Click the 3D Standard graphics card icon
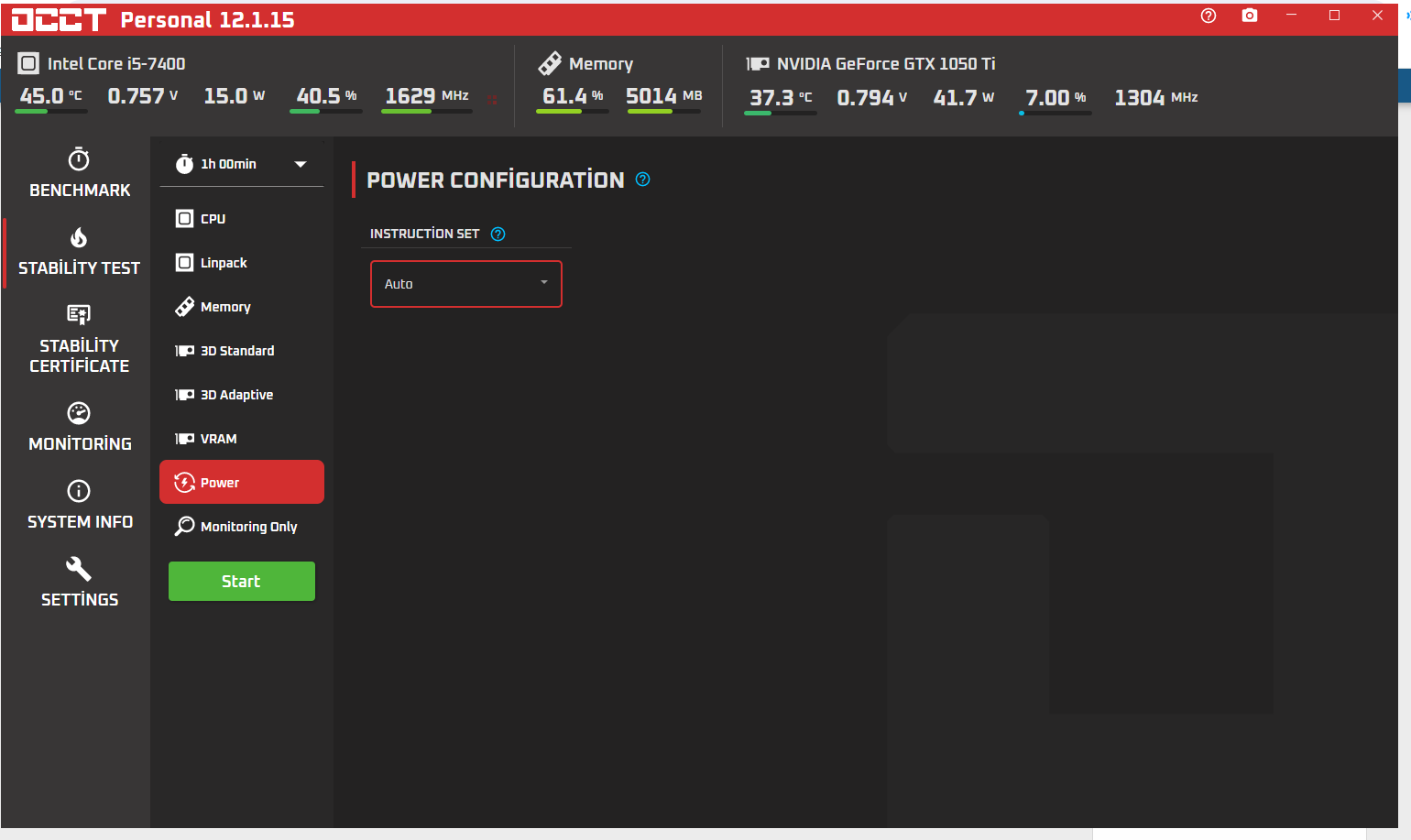Viewport: 1411px width, 840px height. pos(184,351)
